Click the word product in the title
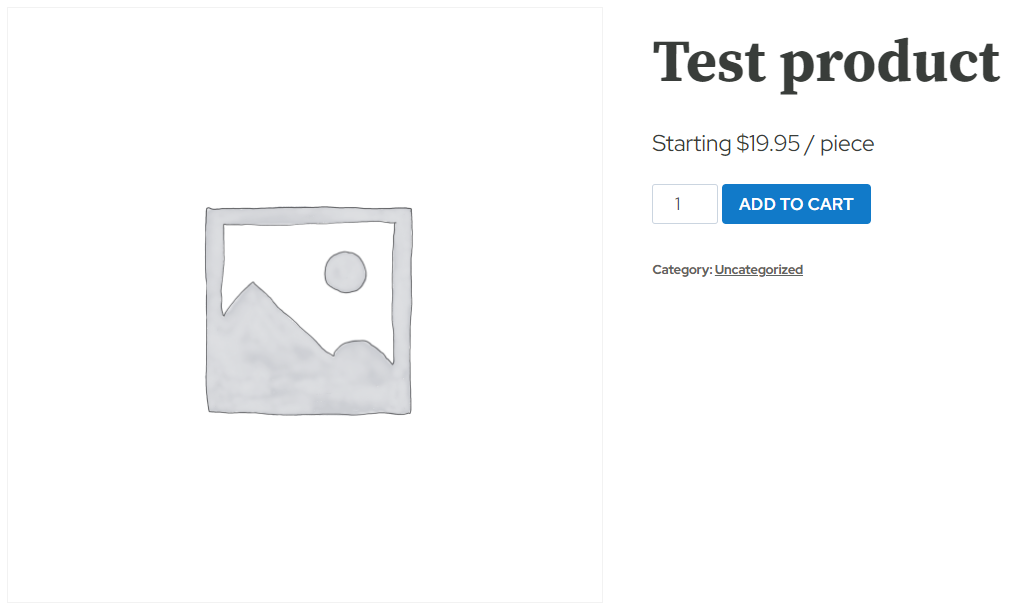Viewport: 1015px width, 611px height. (890, 65)
